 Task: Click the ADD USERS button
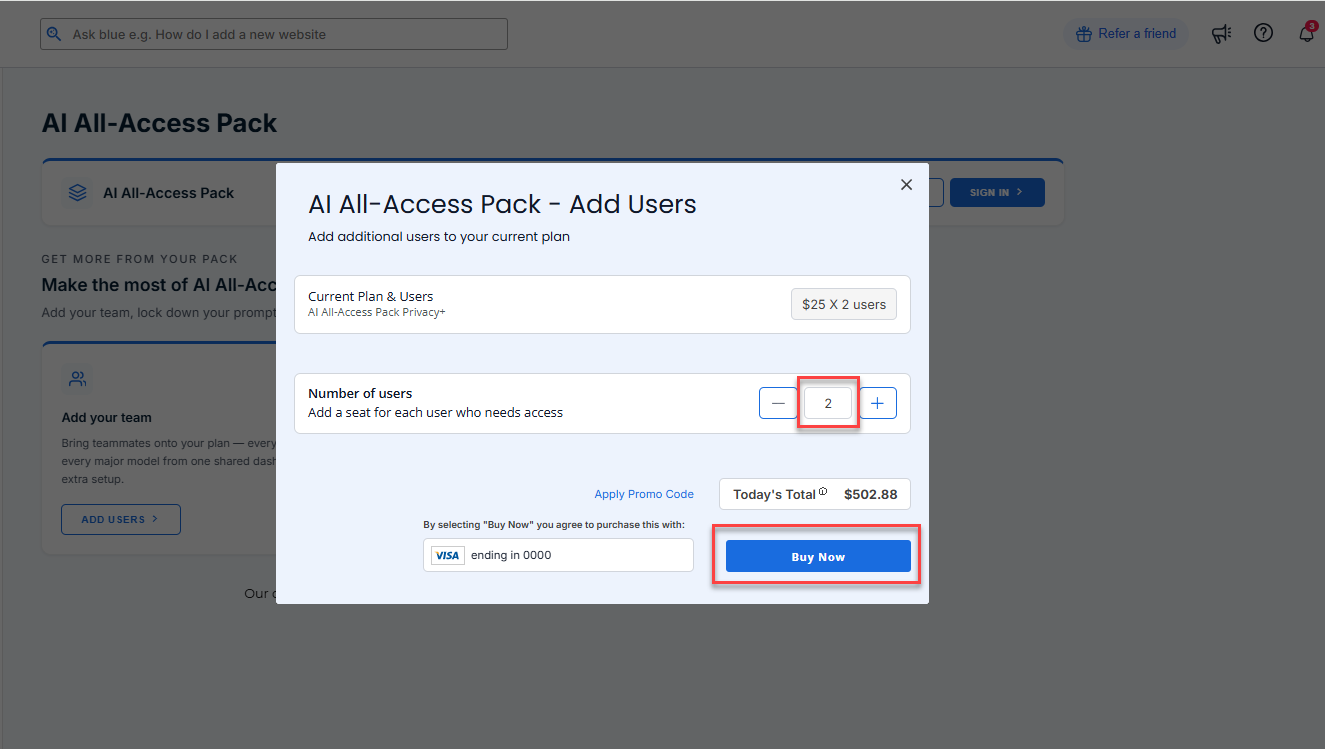point(121,519)
